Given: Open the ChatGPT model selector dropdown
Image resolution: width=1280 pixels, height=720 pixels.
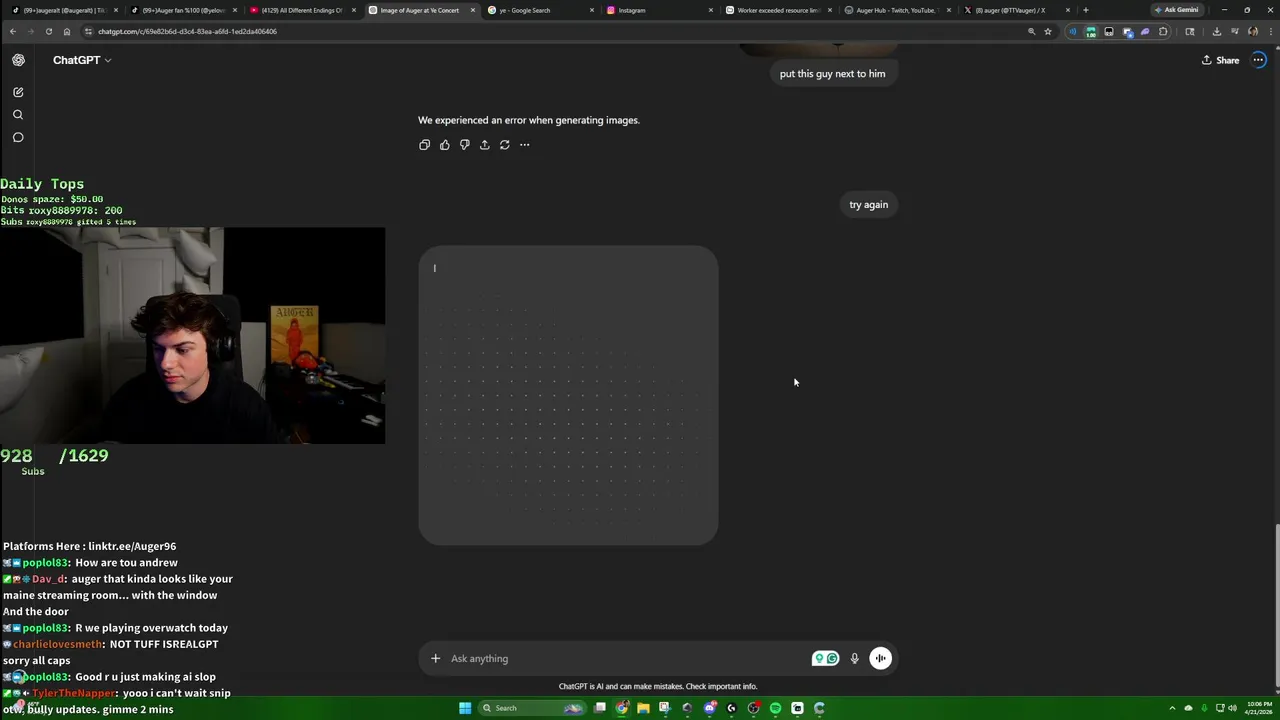Looking at the screenshot, I should [x=82, y=60].
